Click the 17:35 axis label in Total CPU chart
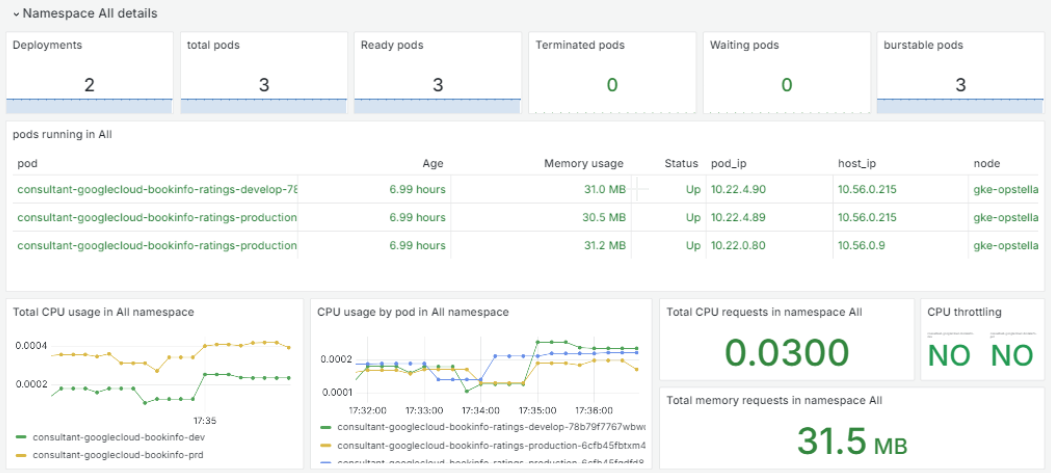 204,421
